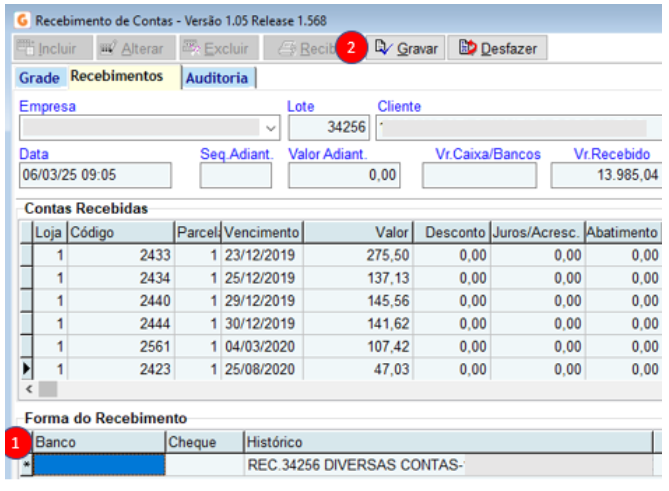669x491 pixels.
Task: Click value cell 47,03
Action: coord(358,369)
